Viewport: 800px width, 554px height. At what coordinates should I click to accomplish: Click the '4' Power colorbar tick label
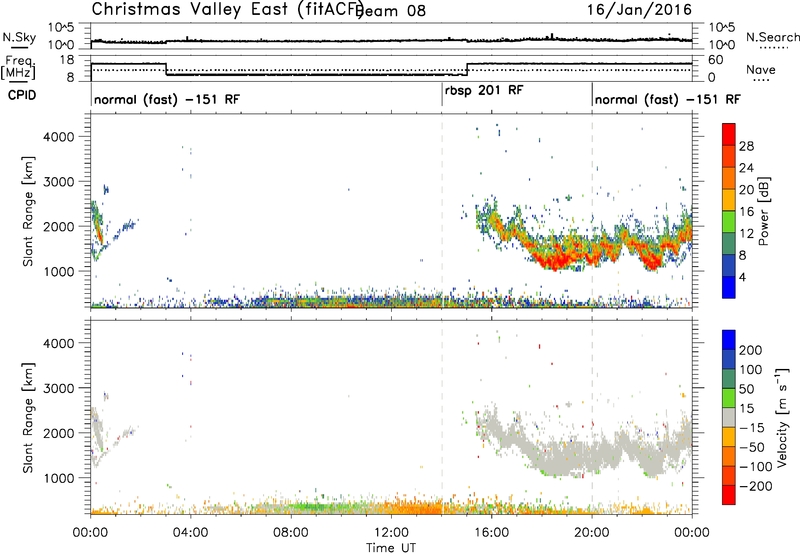(x=742, y=277)
